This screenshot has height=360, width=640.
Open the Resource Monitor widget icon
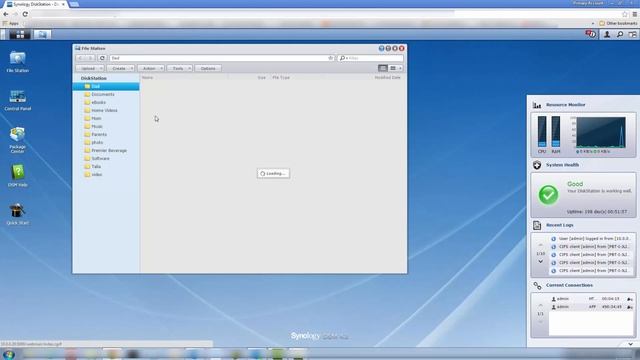point(537,105)
